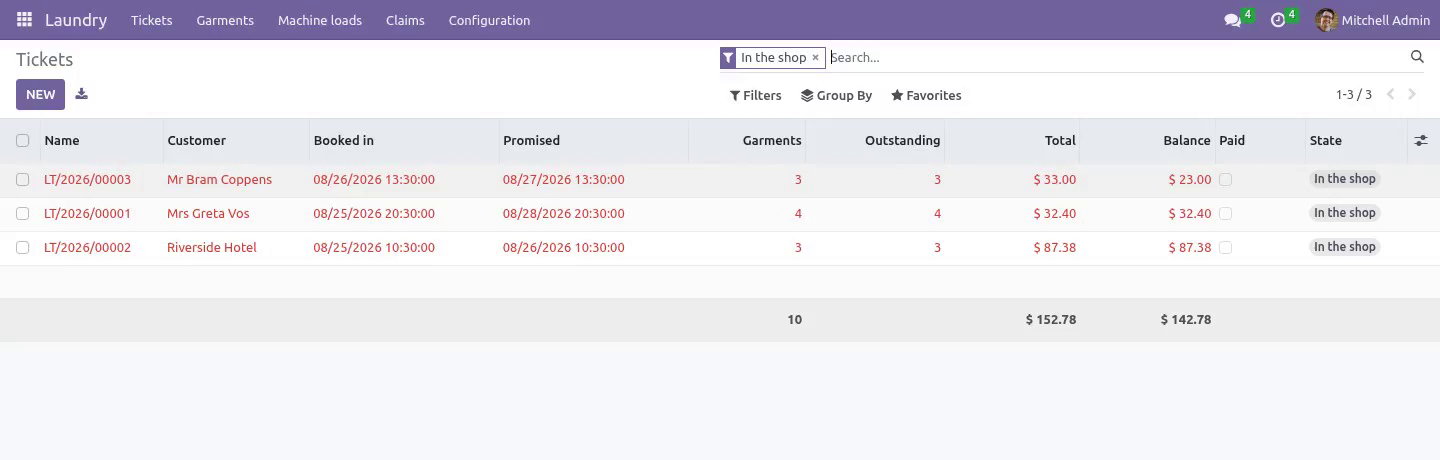1440x460 pixels.
Task: Go to previous page arrow
Action: 1390,95
